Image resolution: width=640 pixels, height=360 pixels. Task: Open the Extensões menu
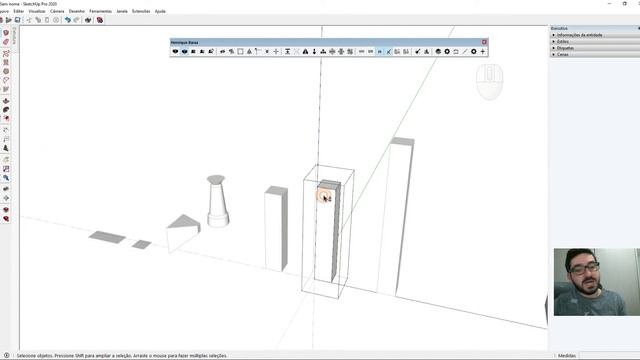141,11
